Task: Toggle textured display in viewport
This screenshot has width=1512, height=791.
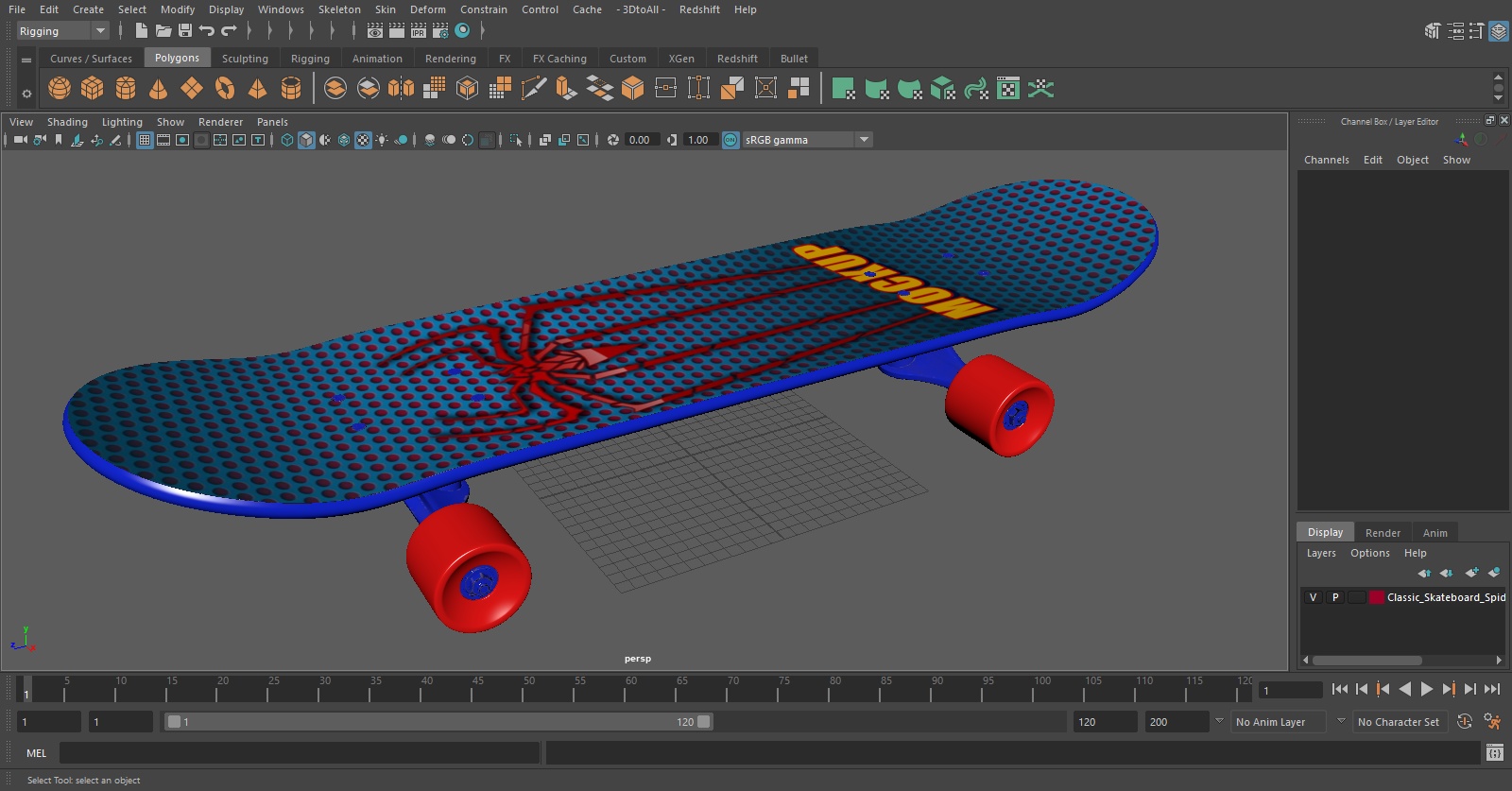Action: pos(363,140)
